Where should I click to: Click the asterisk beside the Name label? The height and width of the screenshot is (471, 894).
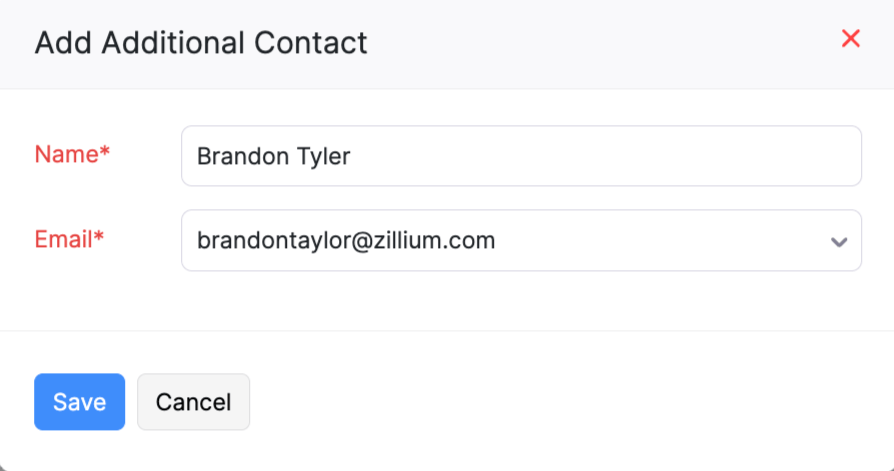(105, 153)
